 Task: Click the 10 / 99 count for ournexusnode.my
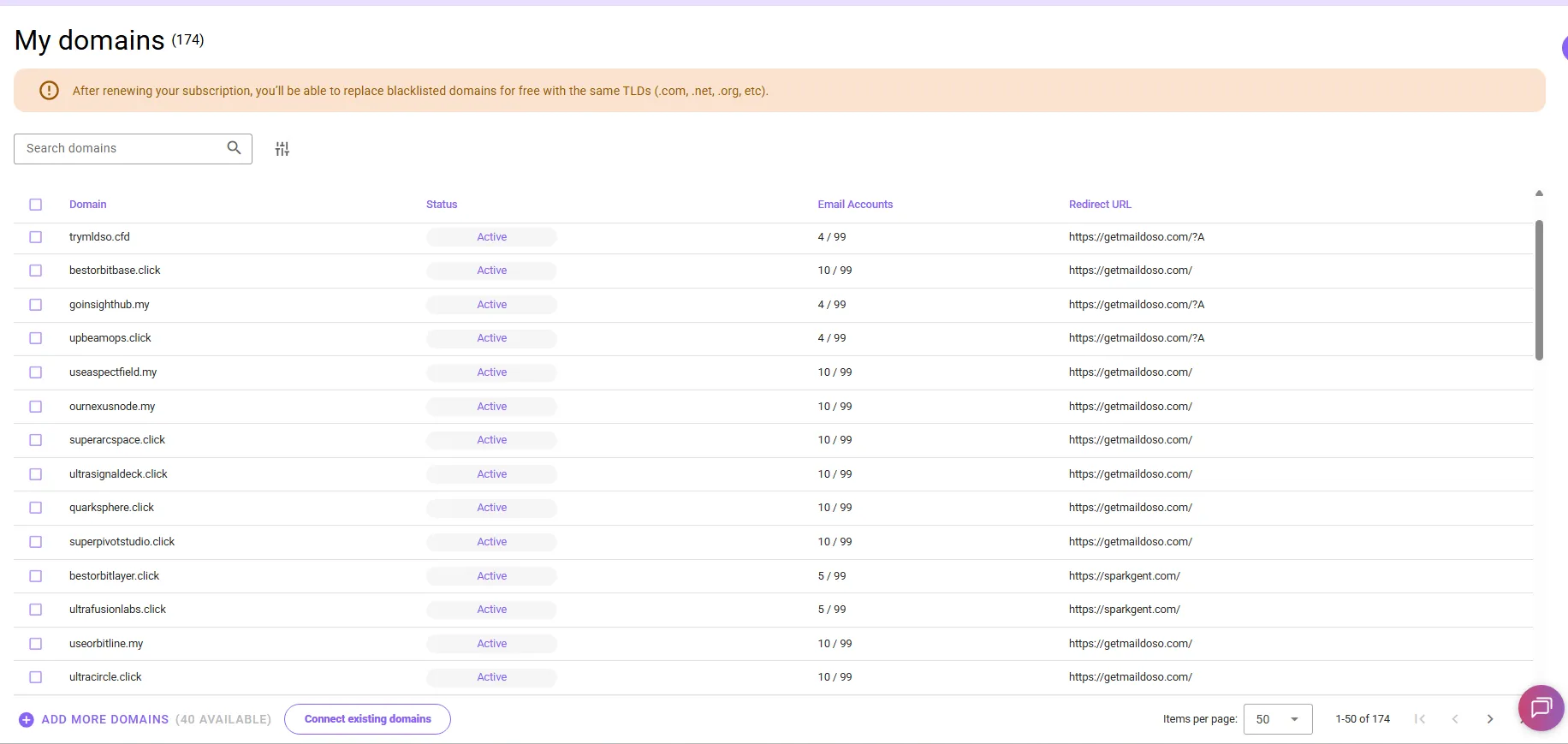[834, 407]
